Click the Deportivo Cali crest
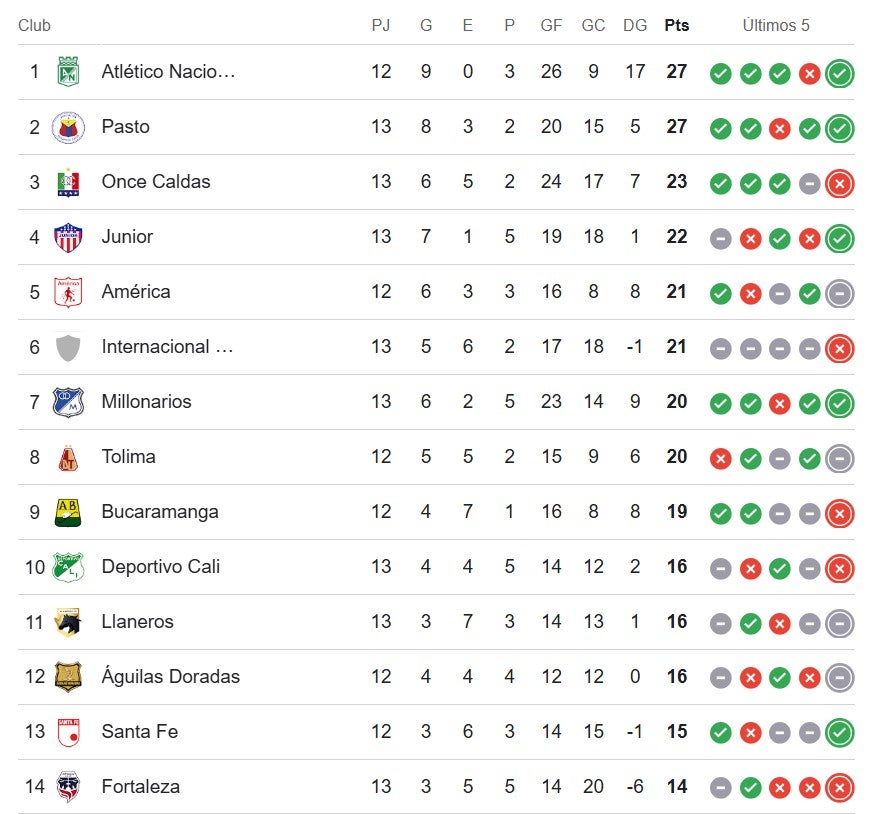Image resolution: width=880 pixels, height=814 pixels. coord(68,567)
